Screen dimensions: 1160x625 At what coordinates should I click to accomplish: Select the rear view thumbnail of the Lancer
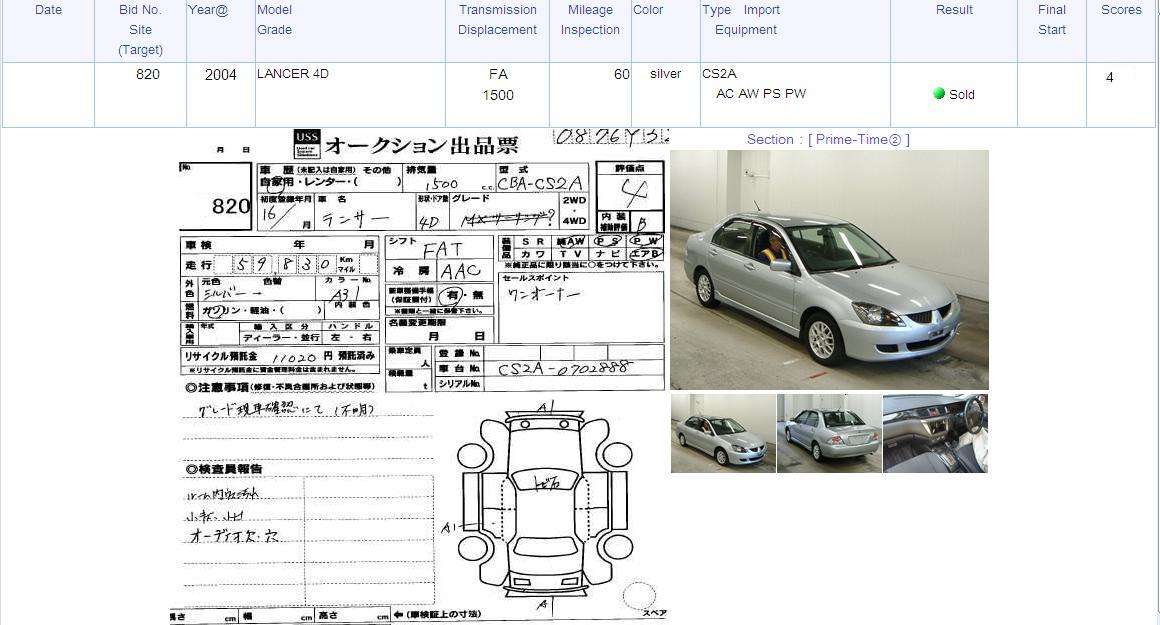[x=829, y=433]
